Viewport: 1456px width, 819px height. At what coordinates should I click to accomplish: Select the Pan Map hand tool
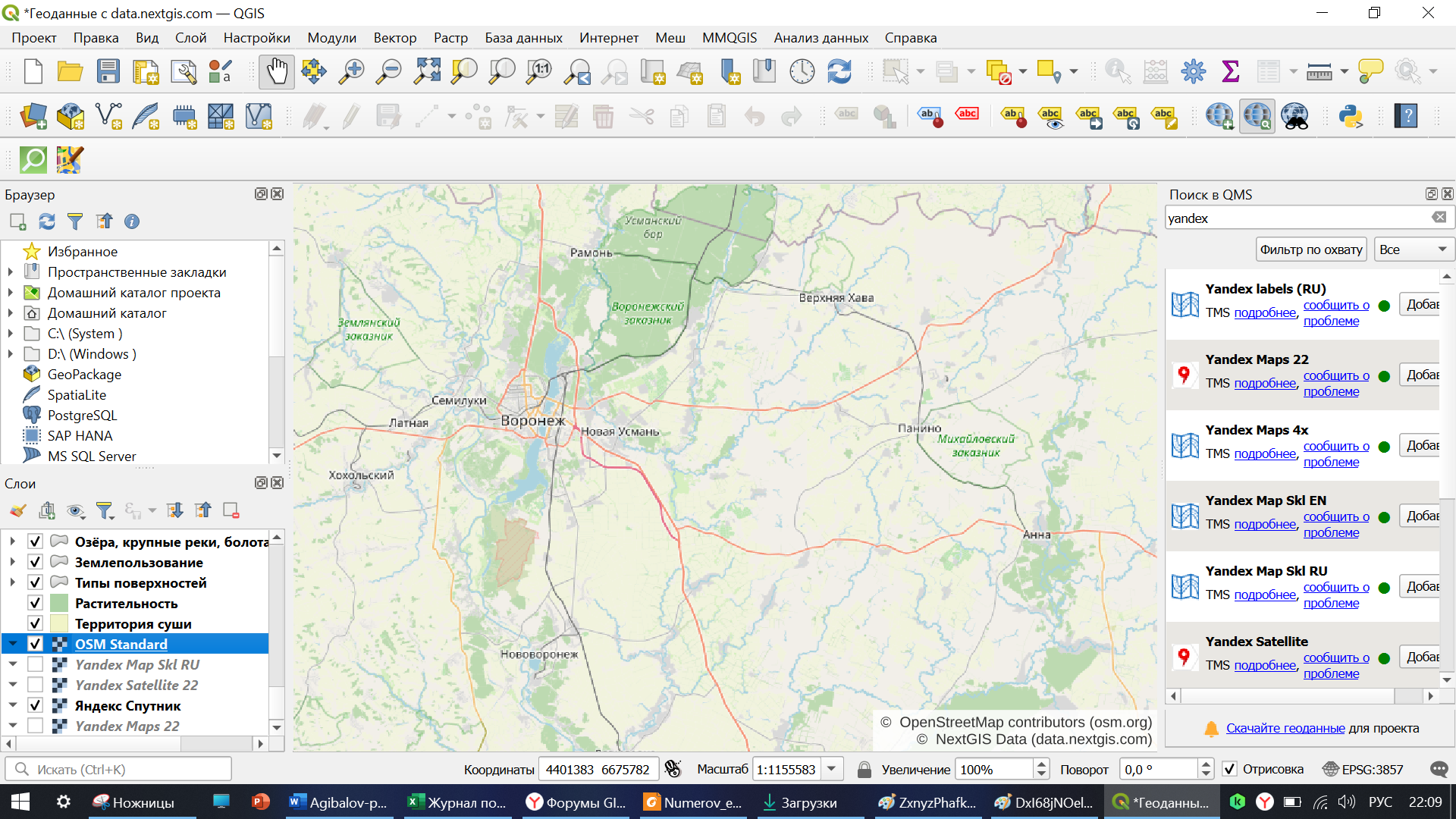(276, 72)
